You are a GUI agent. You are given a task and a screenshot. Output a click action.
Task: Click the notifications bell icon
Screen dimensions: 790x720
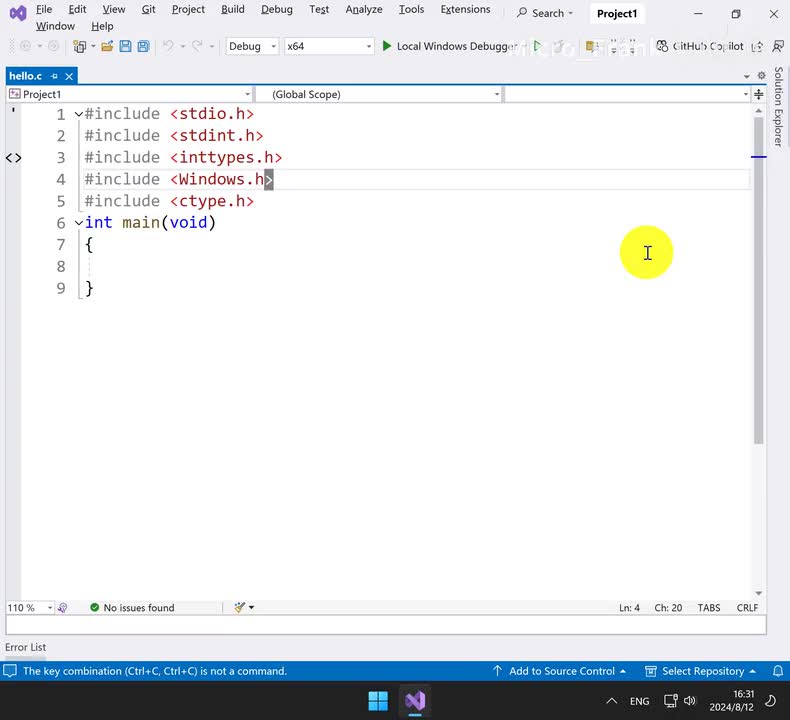[x=778, y=671]
